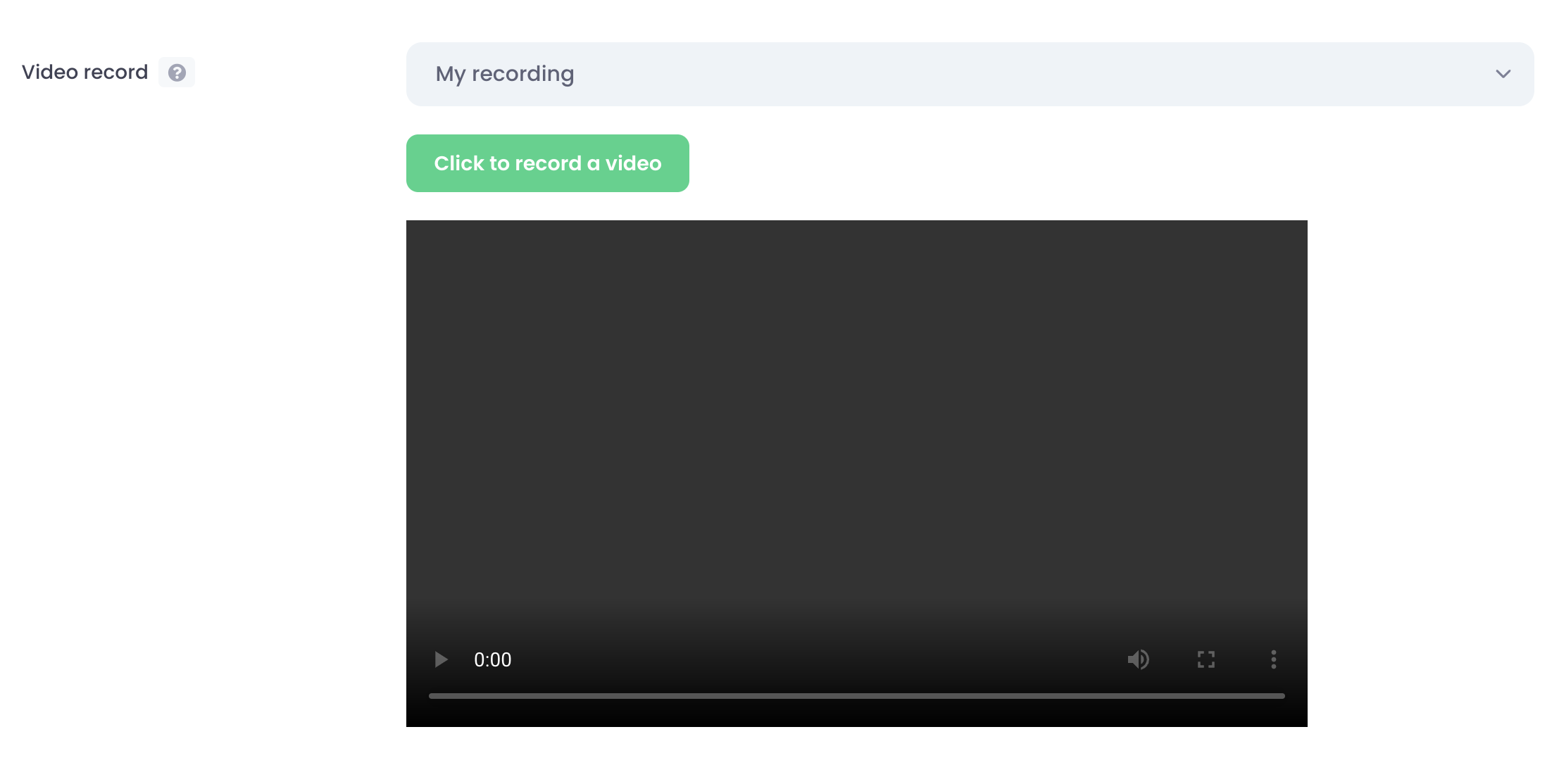This screenshot has width=1559, height=784.
Task: Open more video controls via vertical dots
Action: [1273, 659]
